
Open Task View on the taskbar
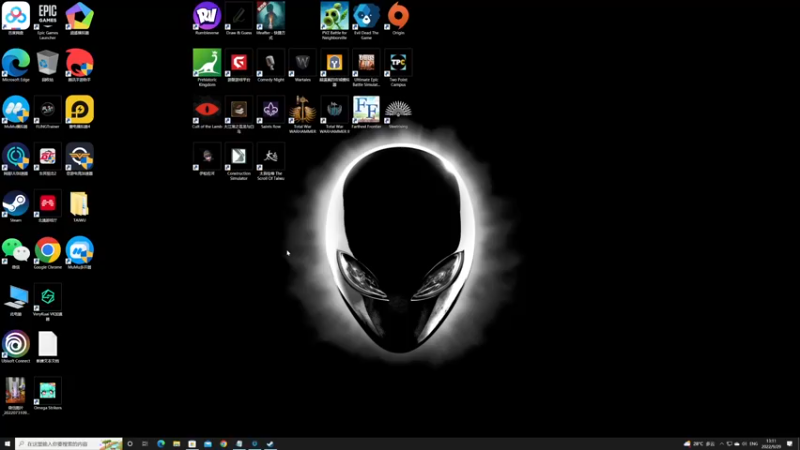145,444
